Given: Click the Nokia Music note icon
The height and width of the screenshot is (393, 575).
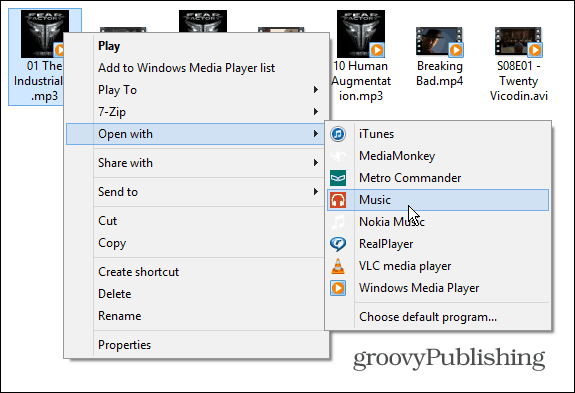Looking at the screenshot, I should 338,222.
